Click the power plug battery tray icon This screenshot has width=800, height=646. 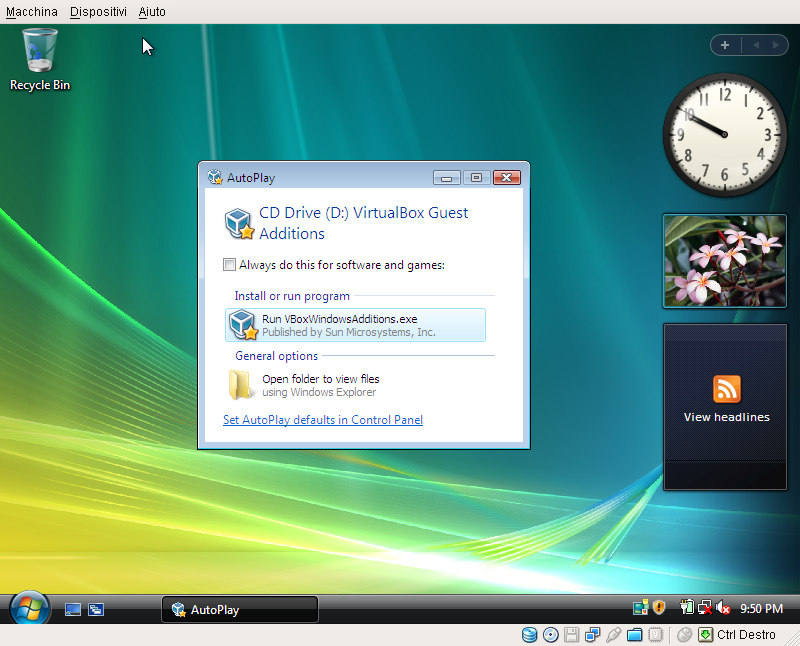click(x=687, y=608)
